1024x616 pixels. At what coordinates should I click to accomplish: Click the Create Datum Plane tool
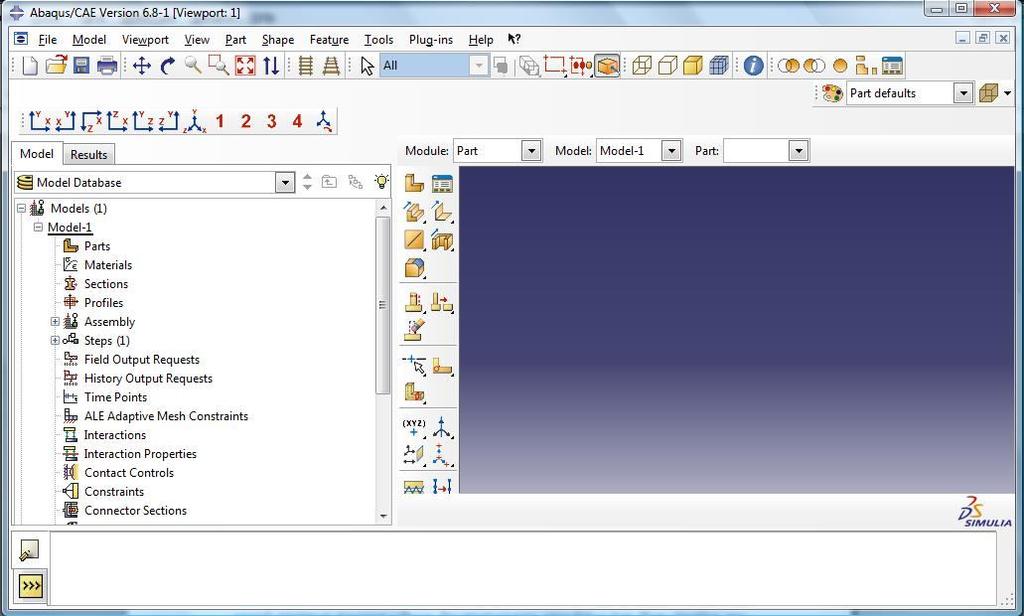pyautogui.click(x=413, y=455)
